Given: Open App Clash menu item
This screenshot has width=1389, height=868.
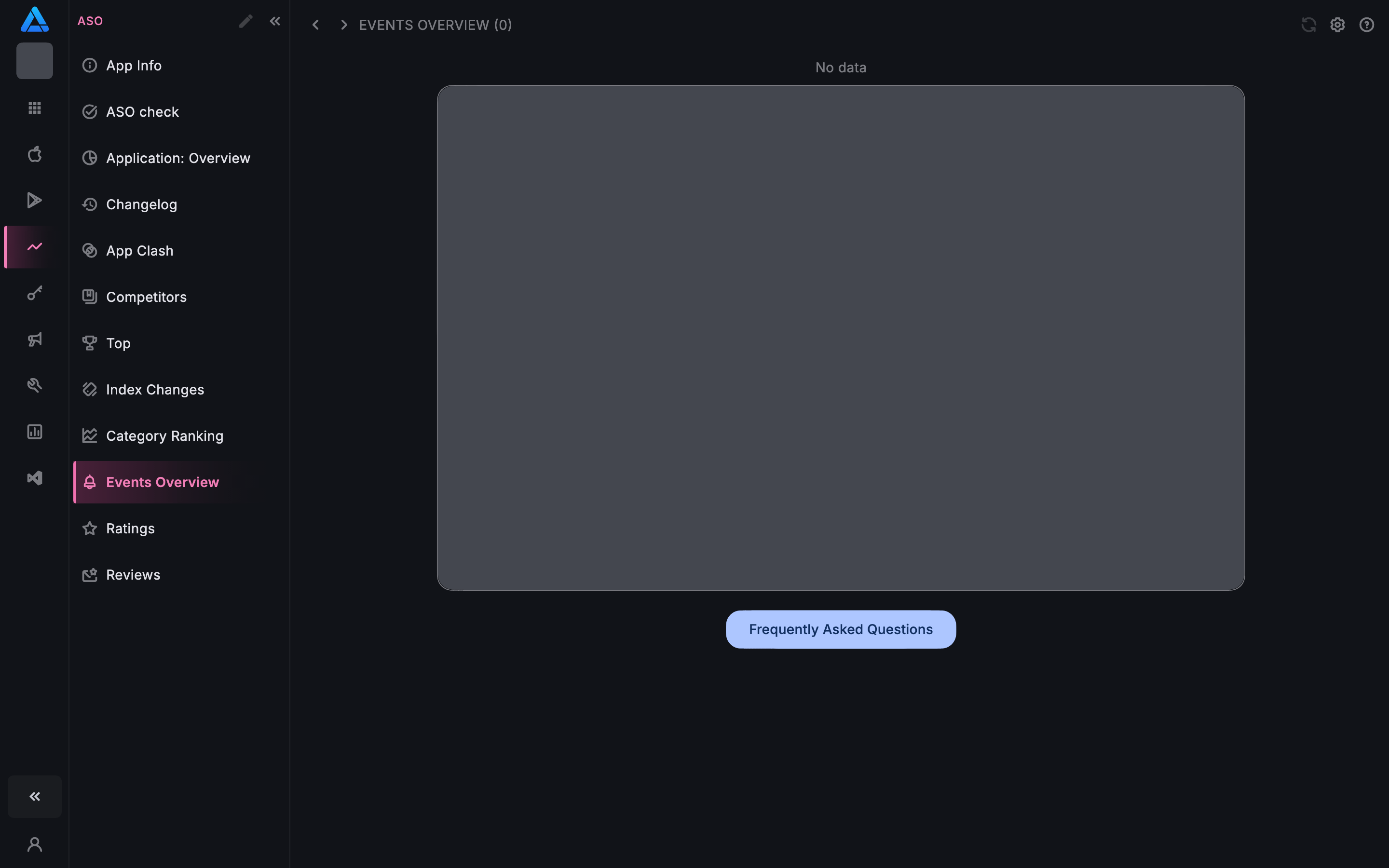Looking at the screenshot, I should [x=179, y=251].
